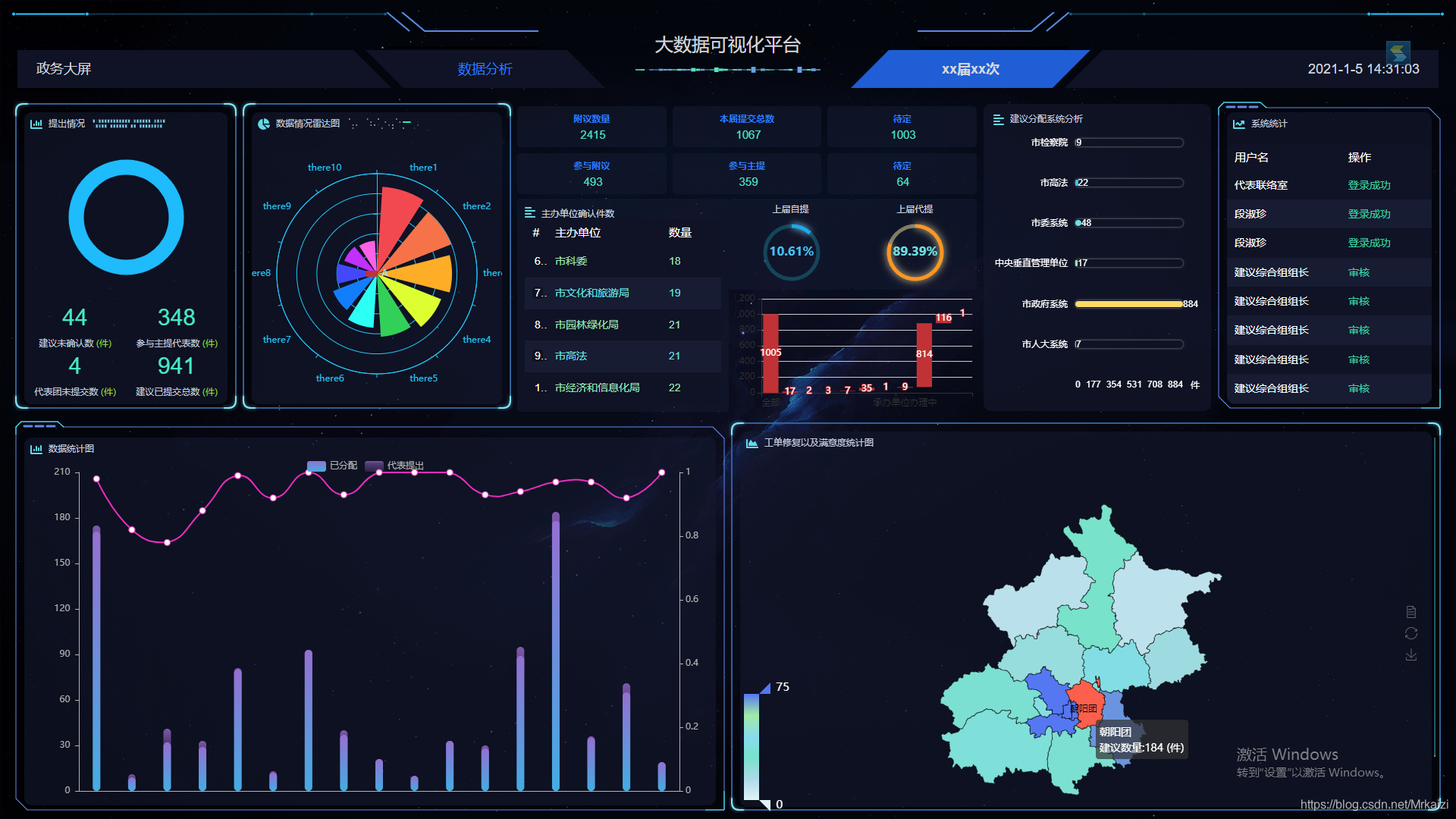Click 登录成功 in the 代表联络室 row
1456x819 pixels.
click(x=1369, y=185)
